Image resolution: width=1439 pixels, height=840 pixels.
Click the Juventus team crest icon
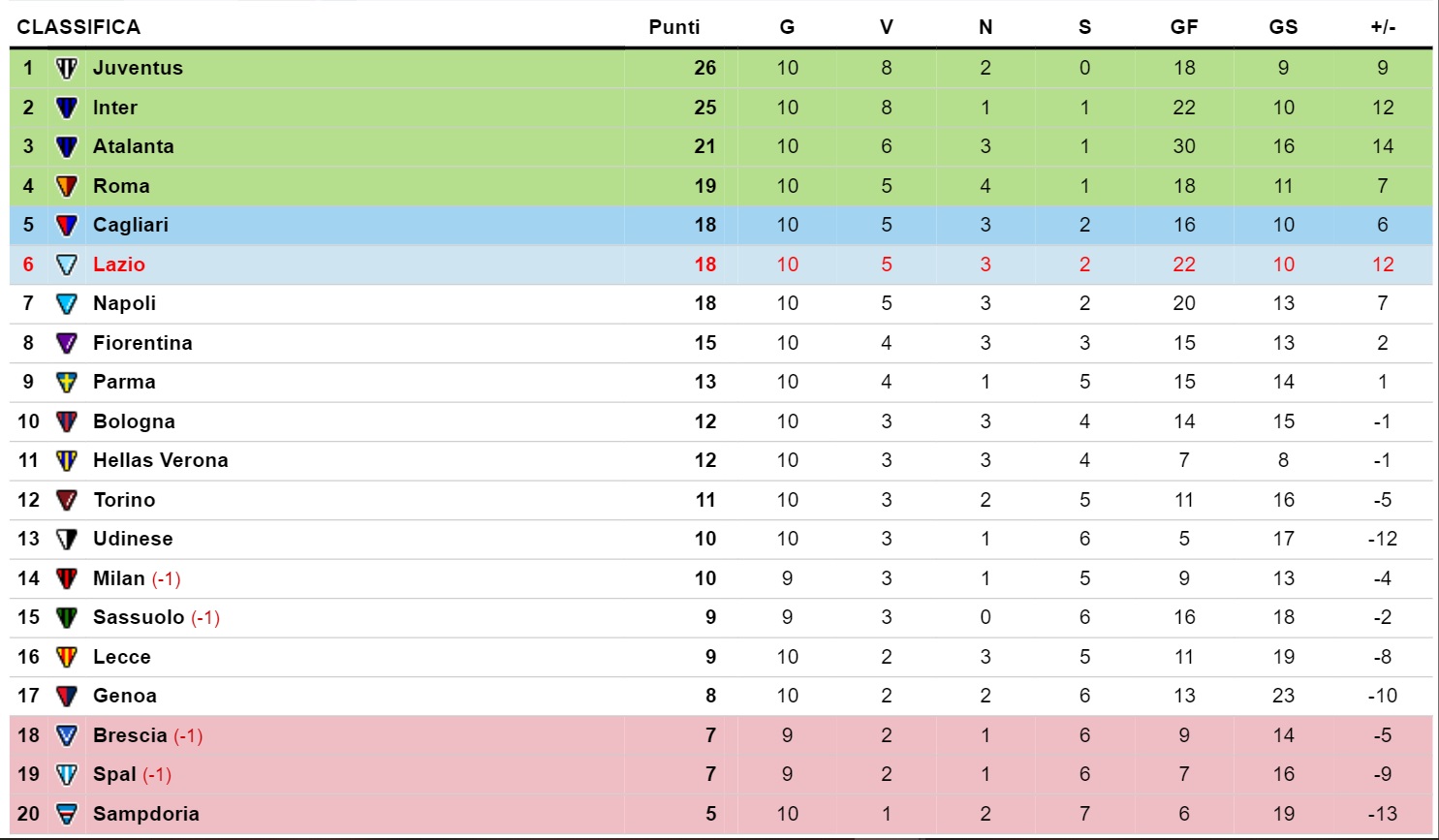tap(66, 69)
